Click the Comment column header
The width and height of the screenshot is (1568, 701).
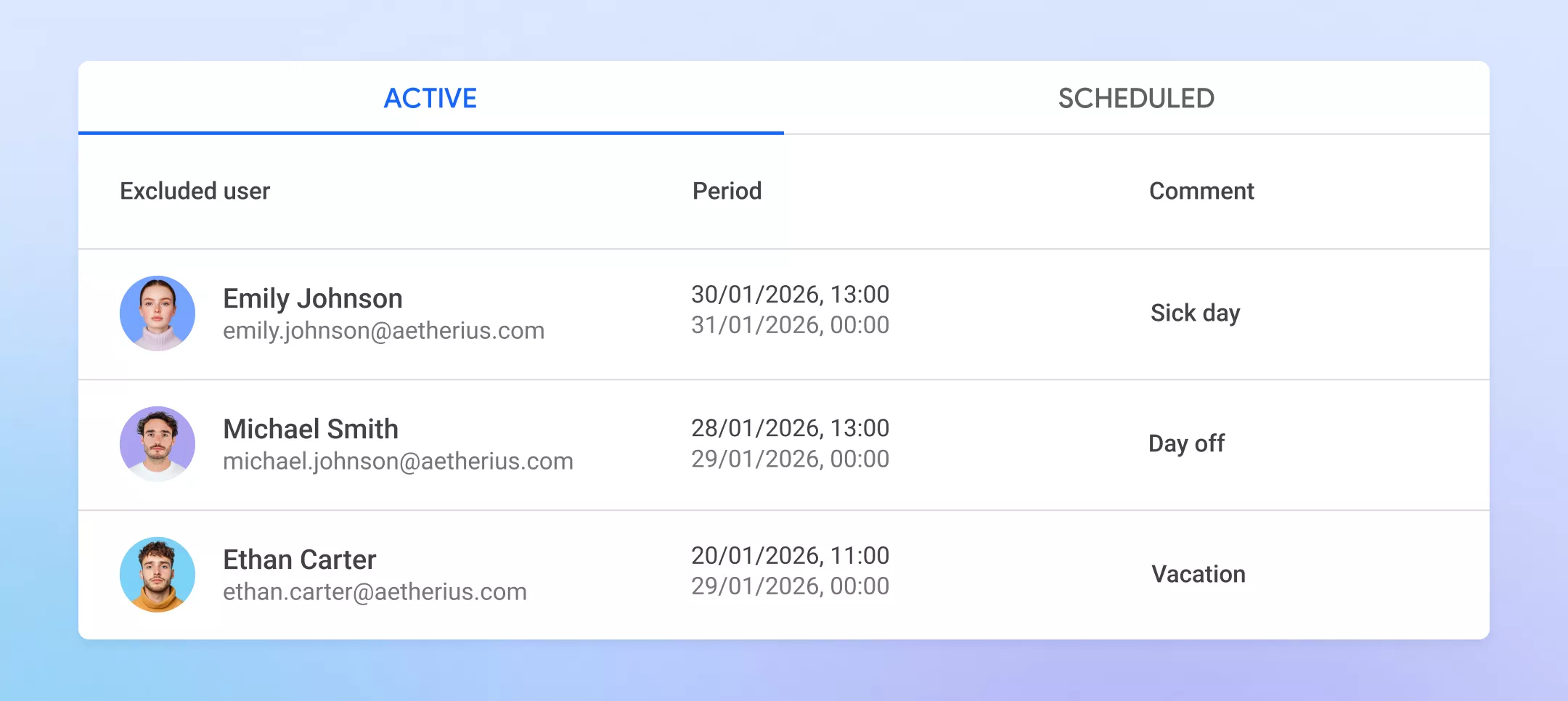pos(1201,191)
